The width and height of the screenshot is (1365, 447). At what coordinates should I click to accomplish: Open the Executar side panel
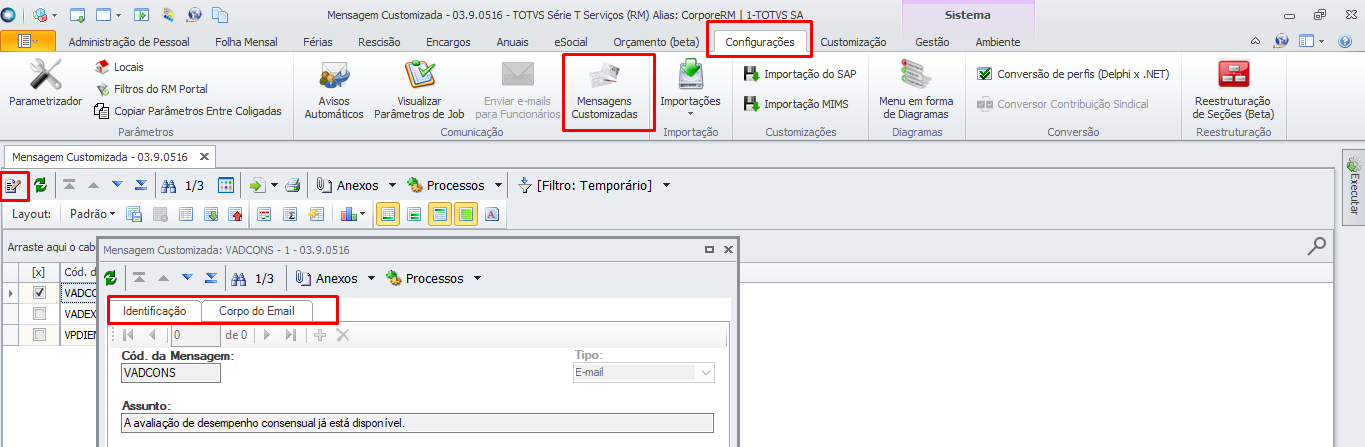pyautogui.click(x=1354, y=187)
